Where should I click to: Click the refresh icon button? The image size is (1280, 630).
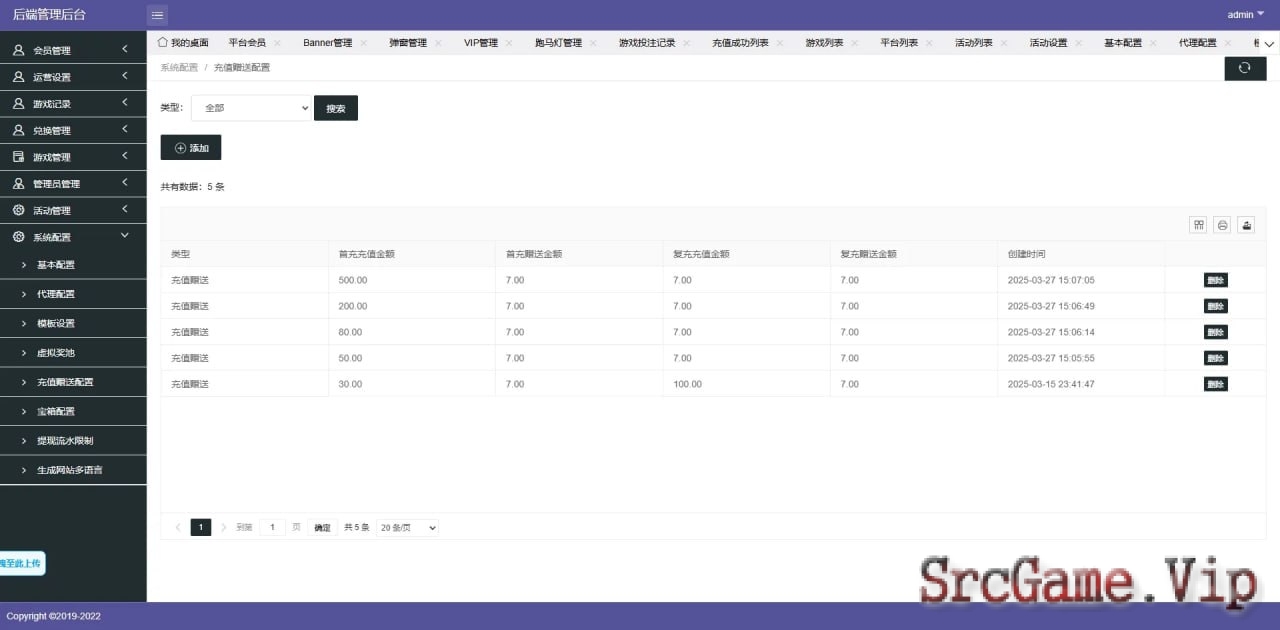pos(1244,68)
